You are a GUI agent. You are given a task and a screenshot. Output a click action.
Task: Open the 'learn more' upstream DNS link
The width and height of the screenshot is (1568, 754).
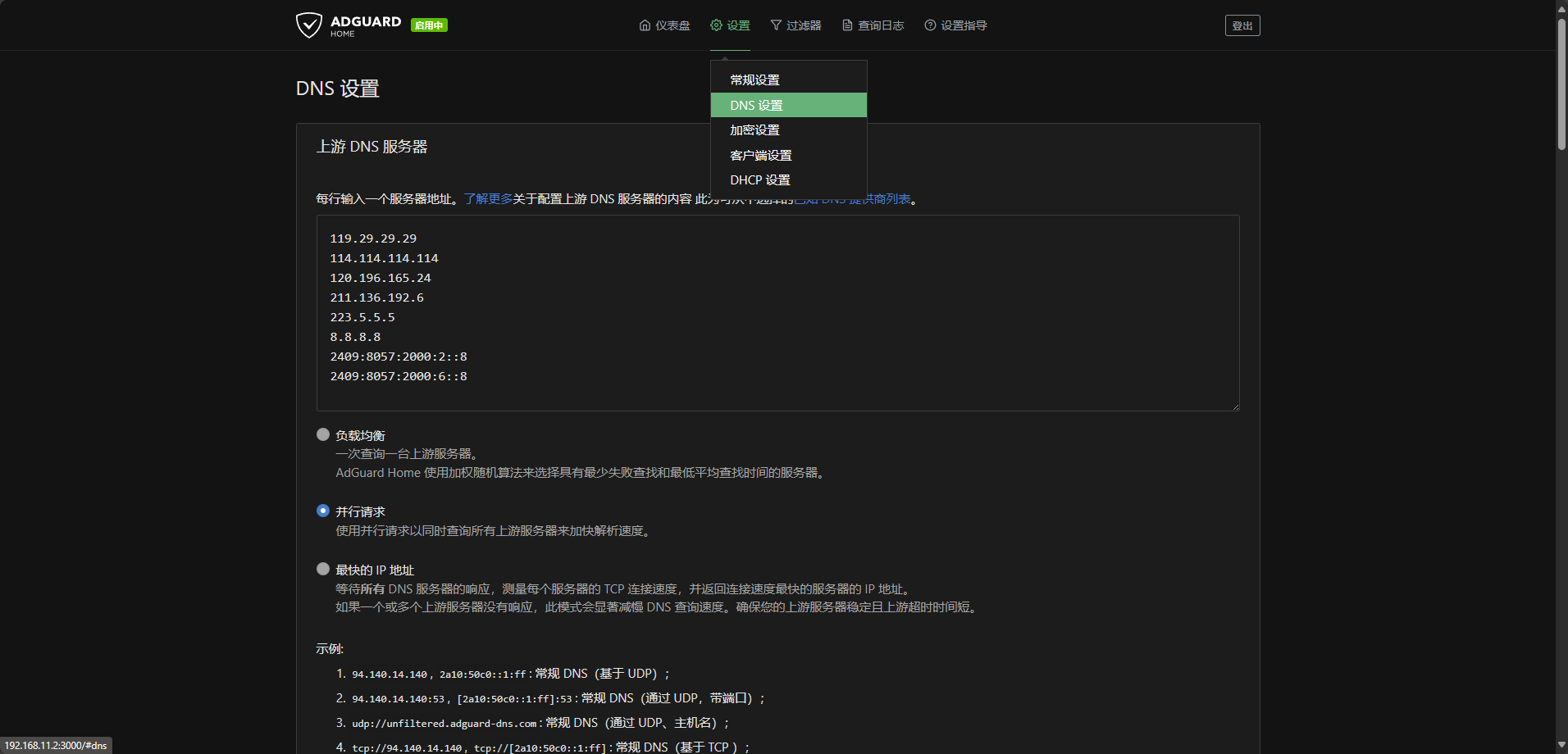(488, 199)
